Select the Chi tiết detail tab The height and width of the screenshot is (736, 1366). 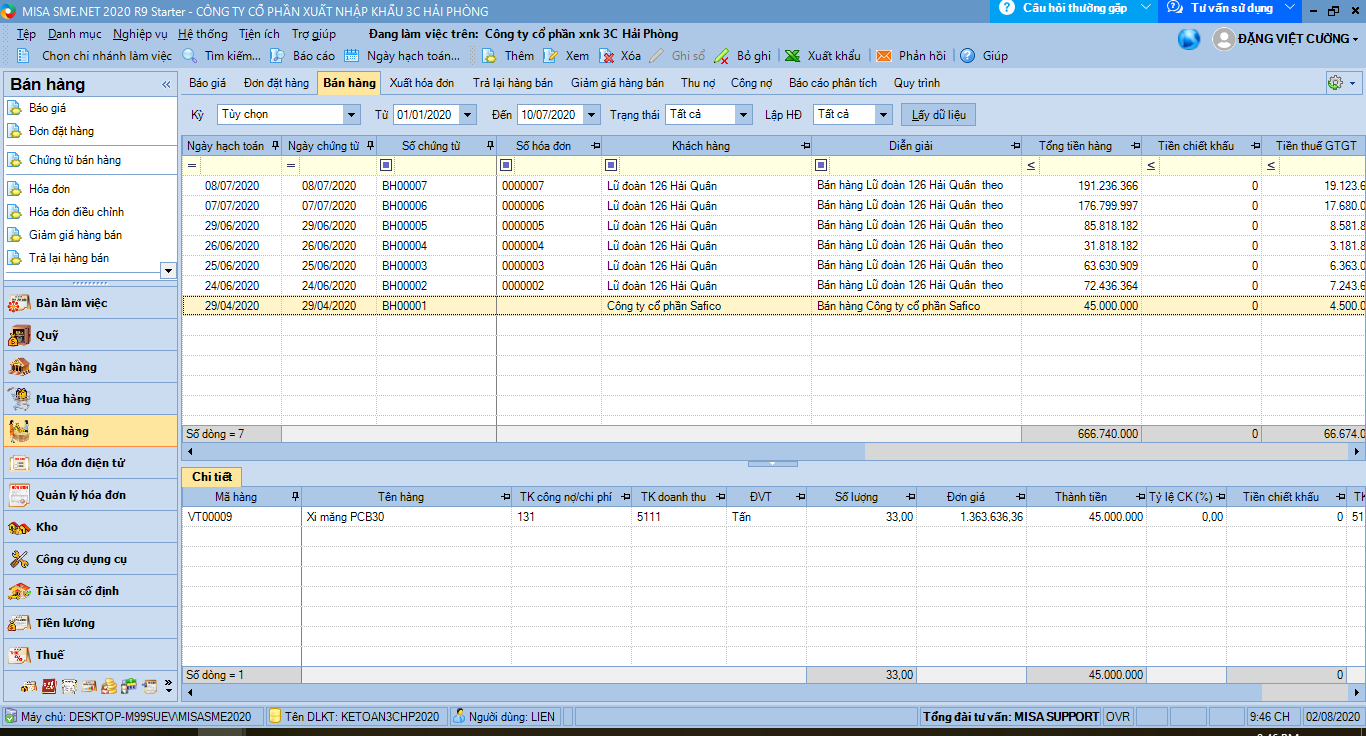212,477
